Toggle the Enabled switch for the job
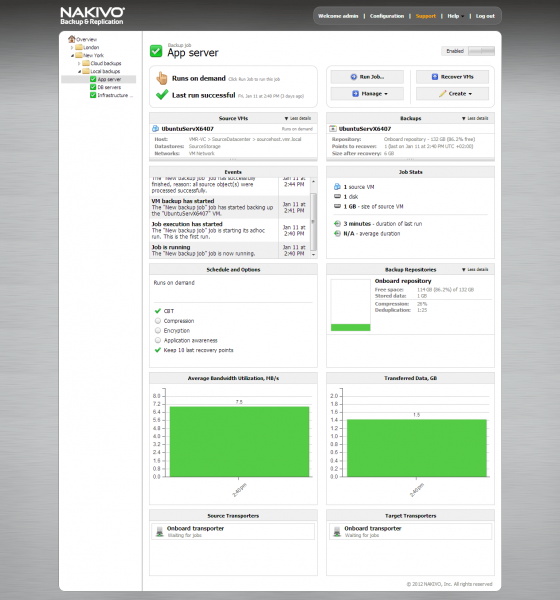The image size is (560, 600). (x=482, y=51)
